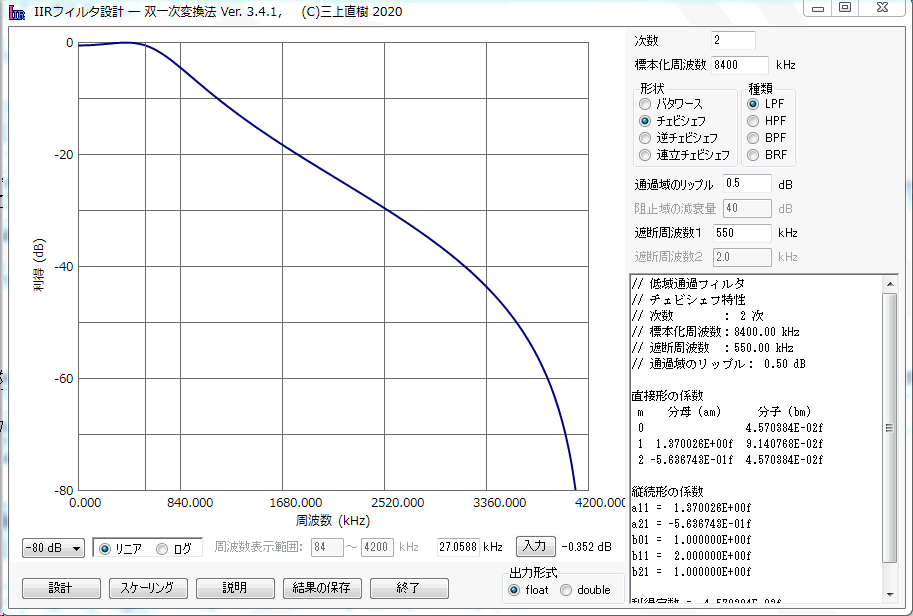Select the 逆チェビシェフ filter shape

click(x=646, y=138)
